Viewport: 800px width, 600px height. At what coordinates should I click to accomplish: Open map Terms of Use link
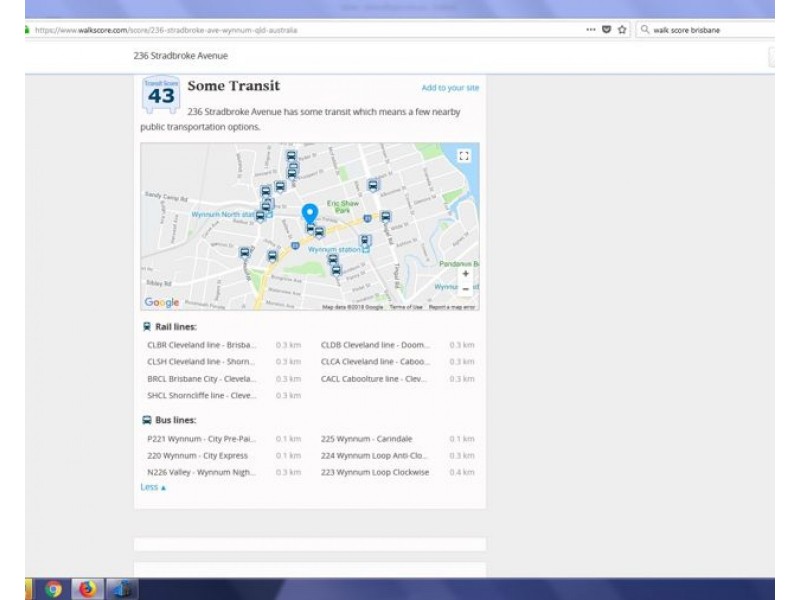pos(405,307)
